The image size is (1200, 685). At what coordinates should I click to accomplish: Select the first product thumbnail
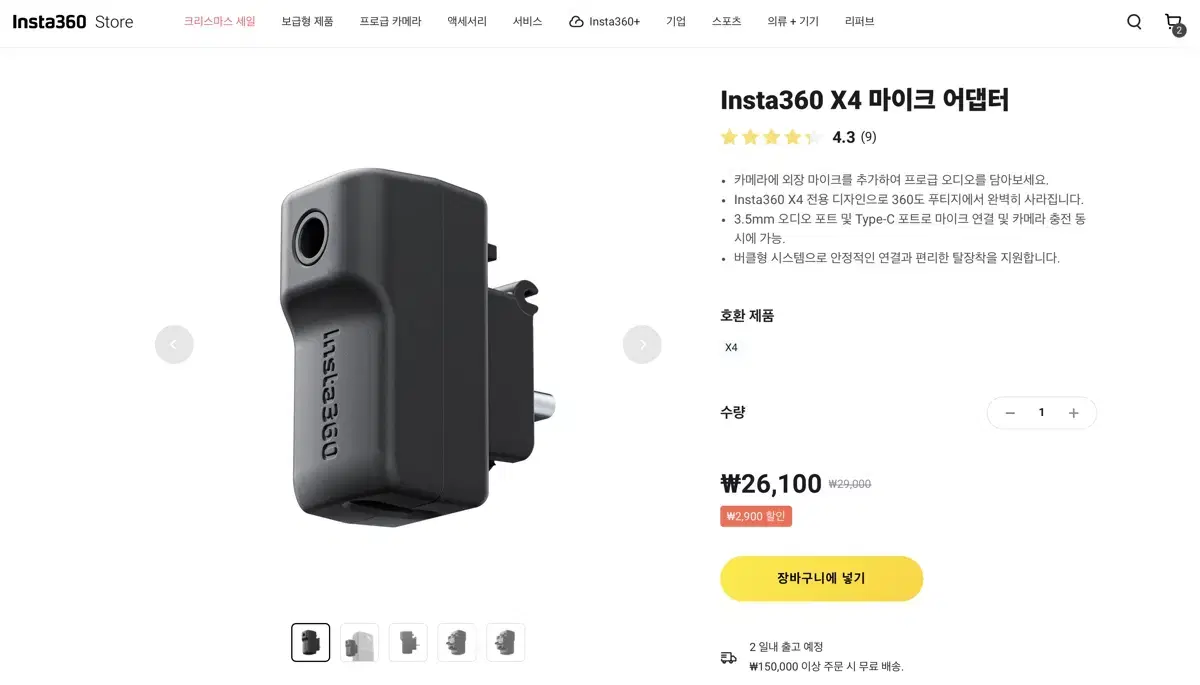(311, 642)
